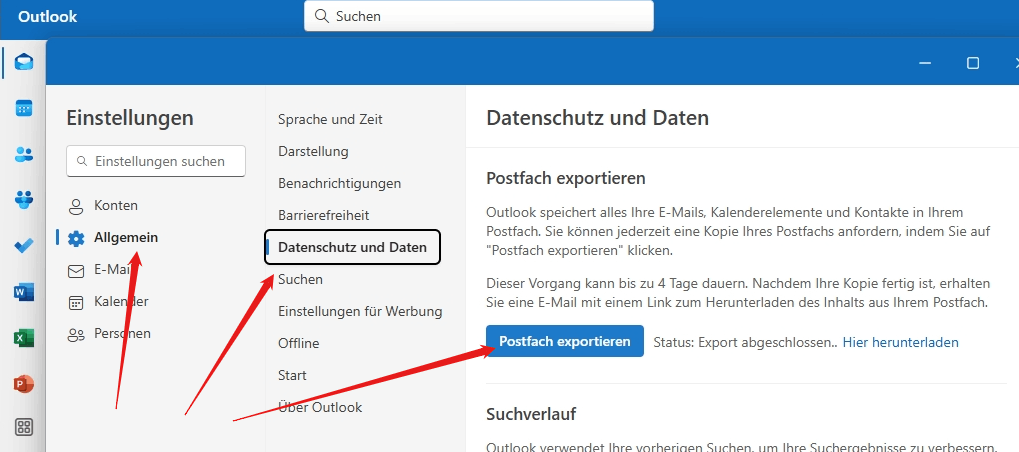Viewport: 1019px width, 452px height.
Task: Click magnifier icon in Einstellungen suchen field
Action: click(x=82, y=161)
